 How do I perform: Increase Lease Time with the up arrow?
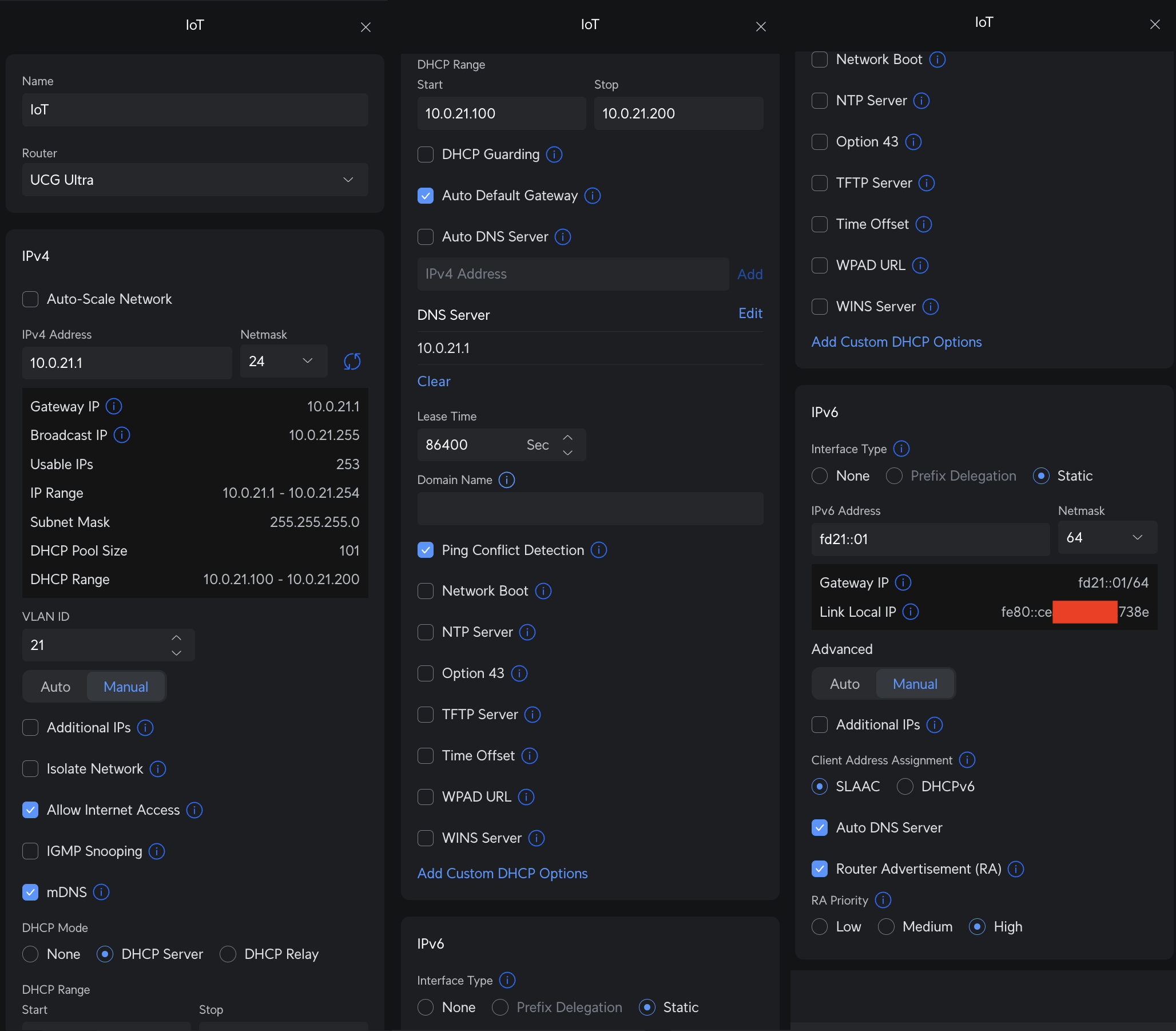(x=567, y=438)
